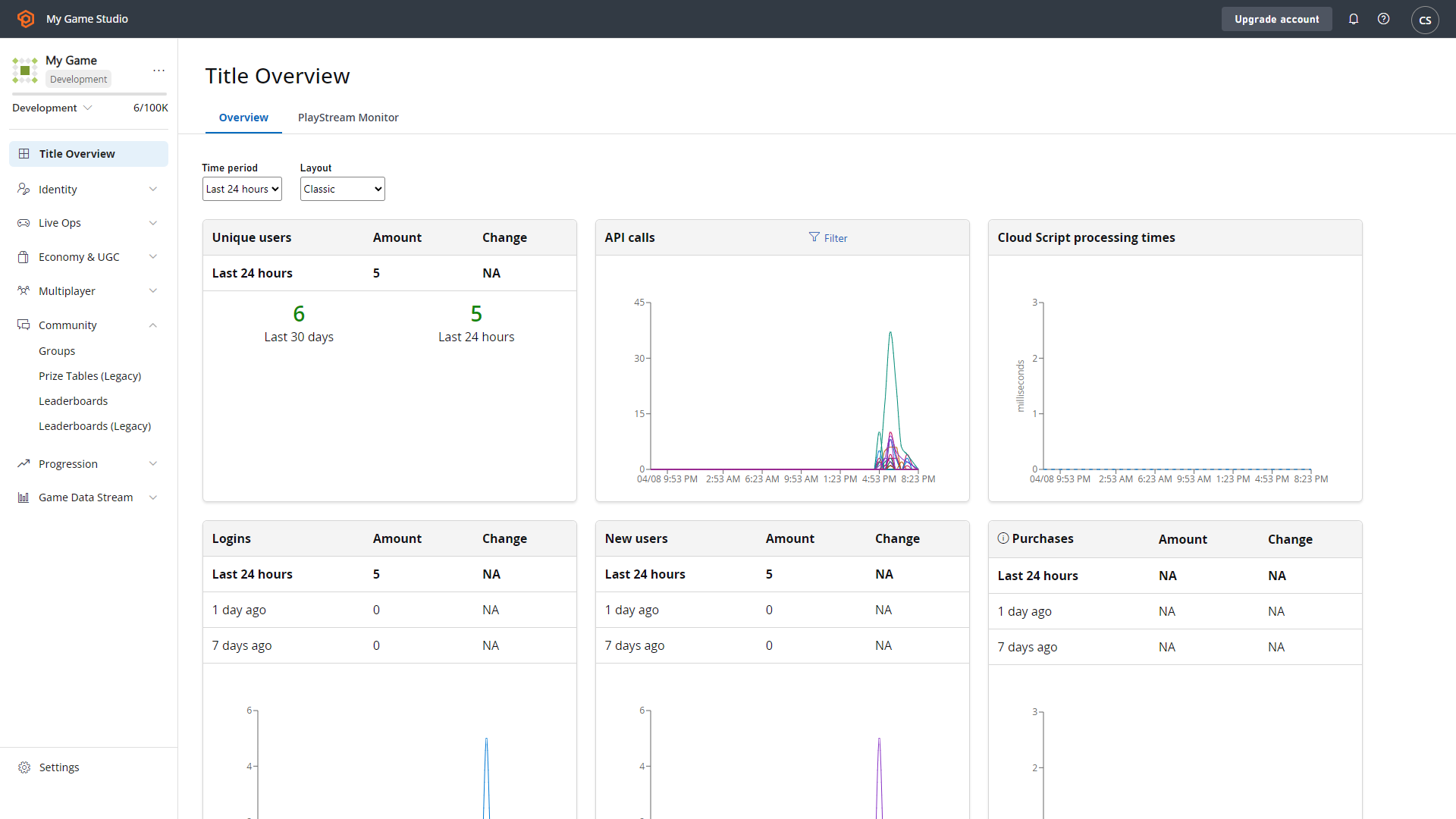Click the Purchases info icon
The image size is (1456, 819).
[1003, 538]
